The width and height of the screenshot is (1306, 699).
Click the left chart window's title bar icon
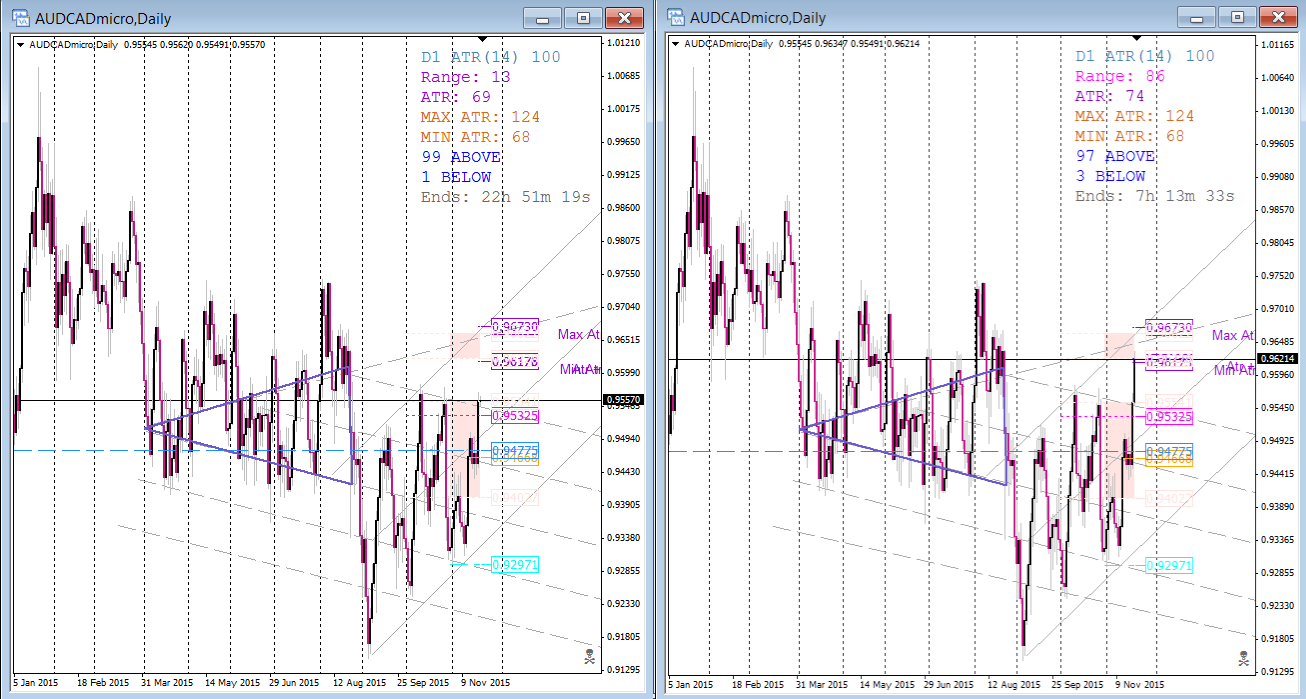(19, 18)
